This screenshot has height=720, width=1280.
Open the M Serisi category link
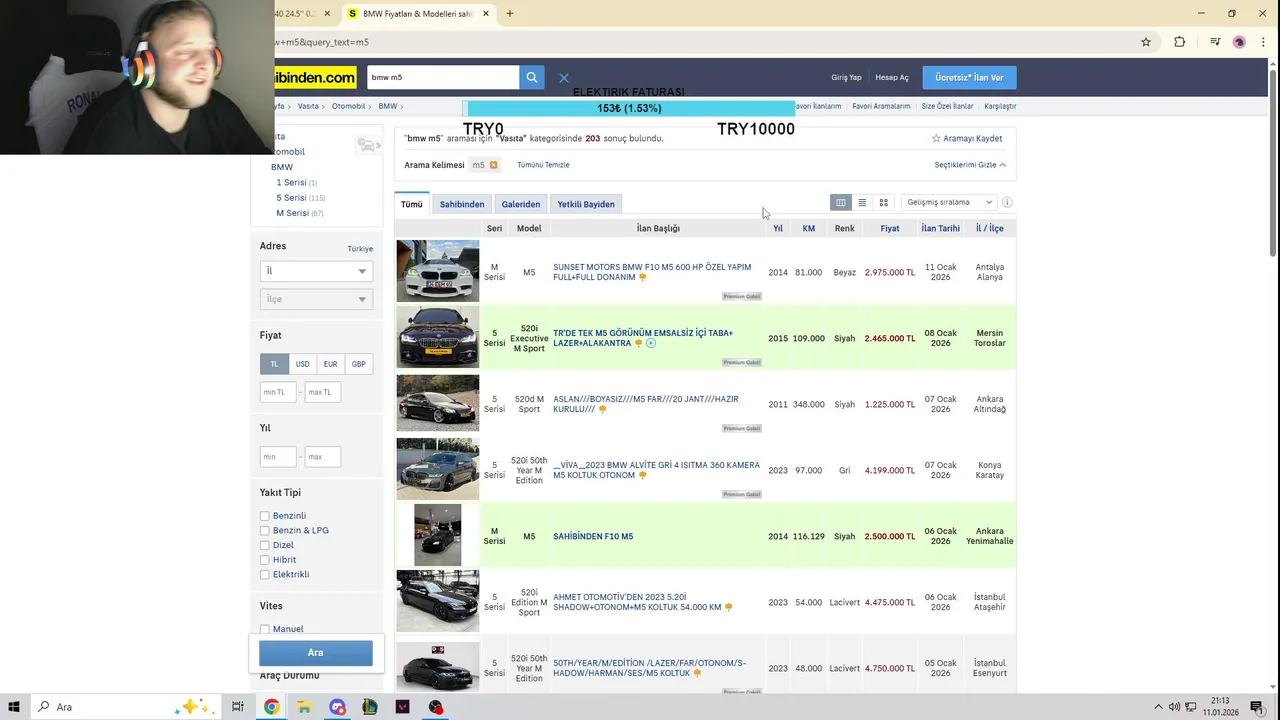(292, 213)
